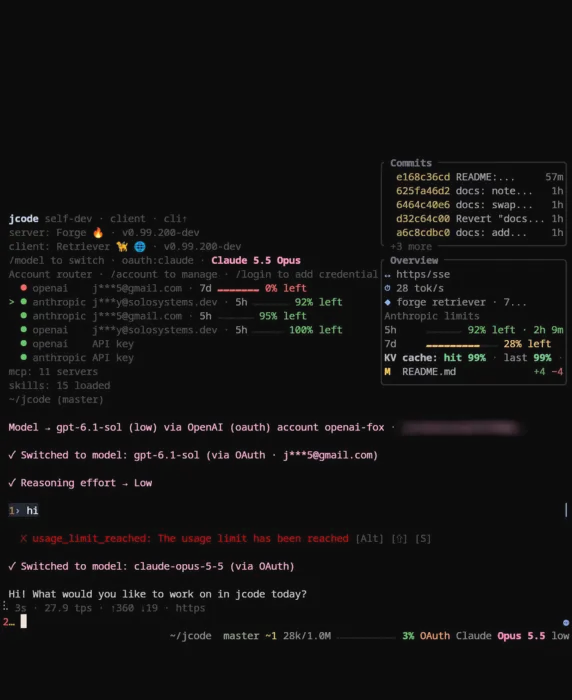Click 'KV cache: hit 99%' entry
572x700 pixels.
click(x=435, y=358)
